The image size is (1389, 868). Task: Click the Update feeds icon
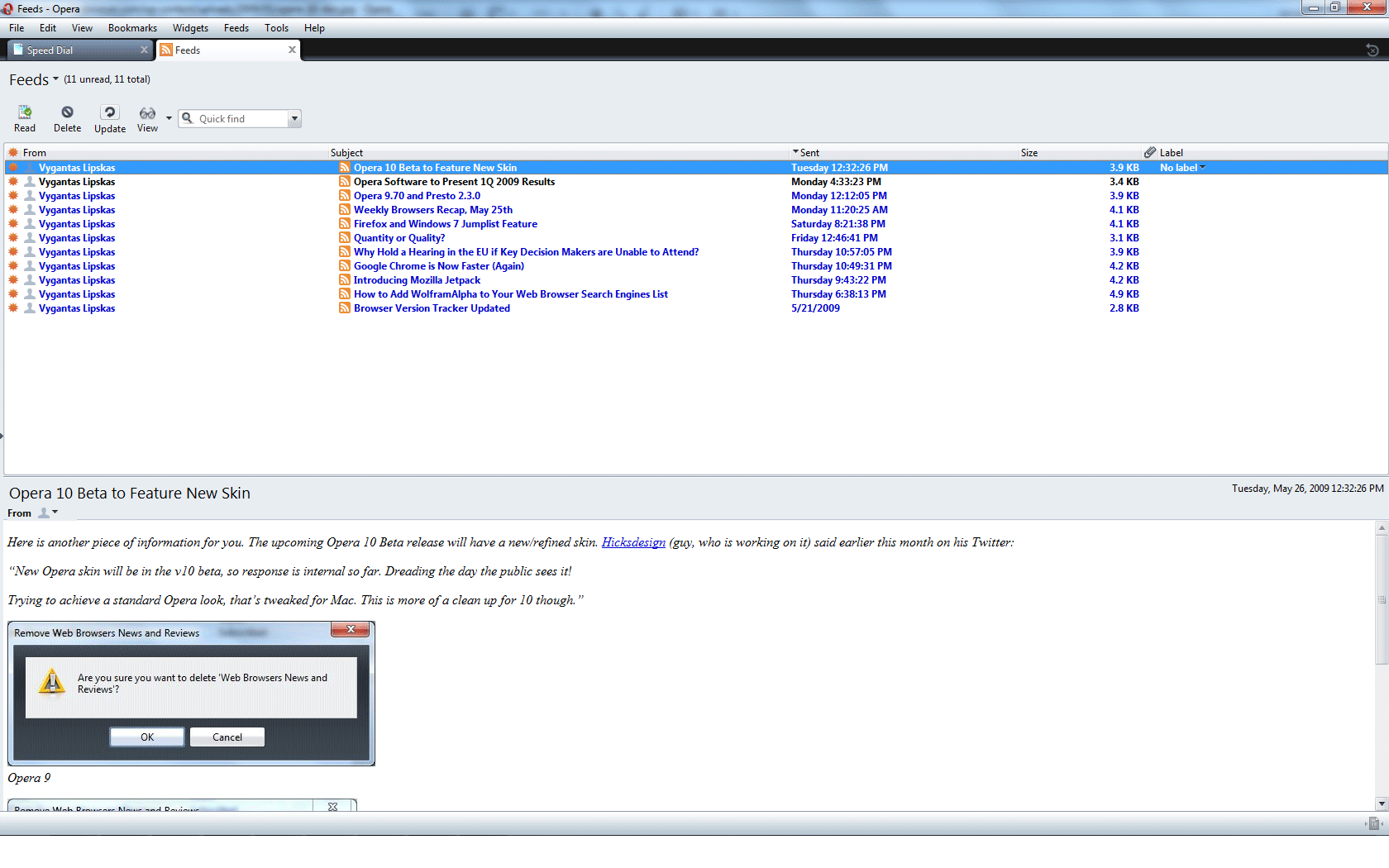pyautogui.click(x=109, y=112)
